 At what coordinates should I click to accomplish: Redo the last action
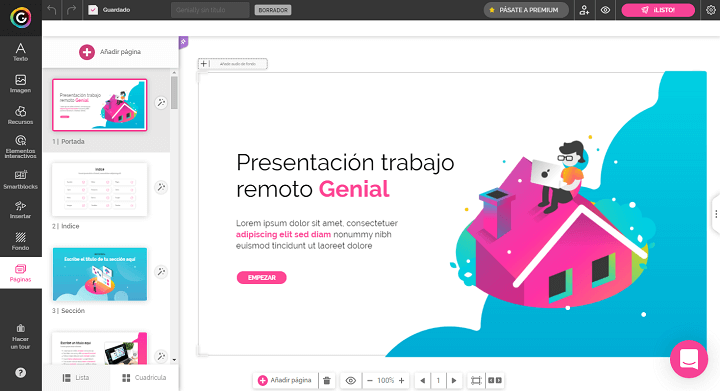[71, 10]
